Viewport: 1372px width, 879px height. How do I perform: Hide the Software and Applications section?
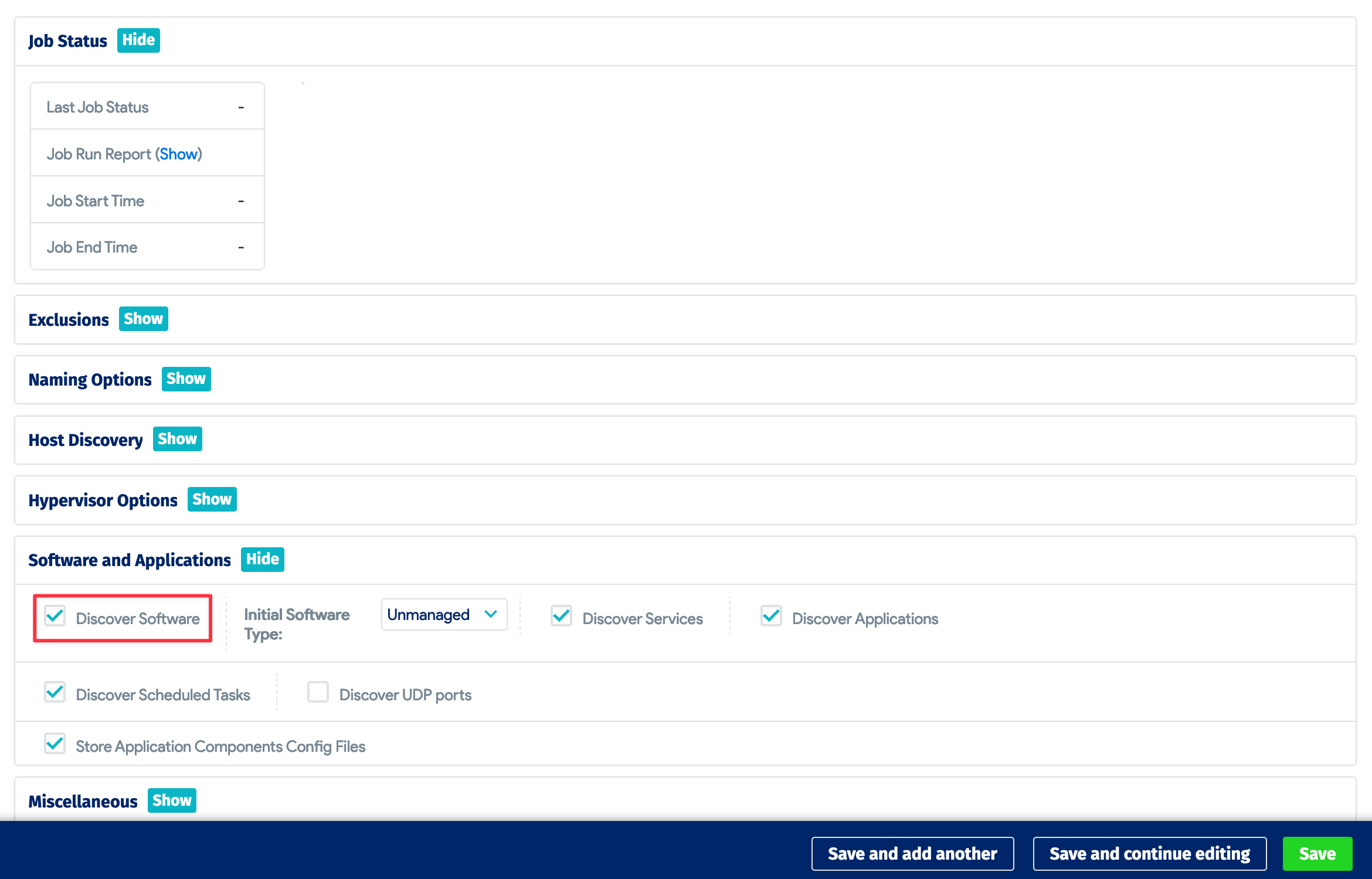coord(263,559)
